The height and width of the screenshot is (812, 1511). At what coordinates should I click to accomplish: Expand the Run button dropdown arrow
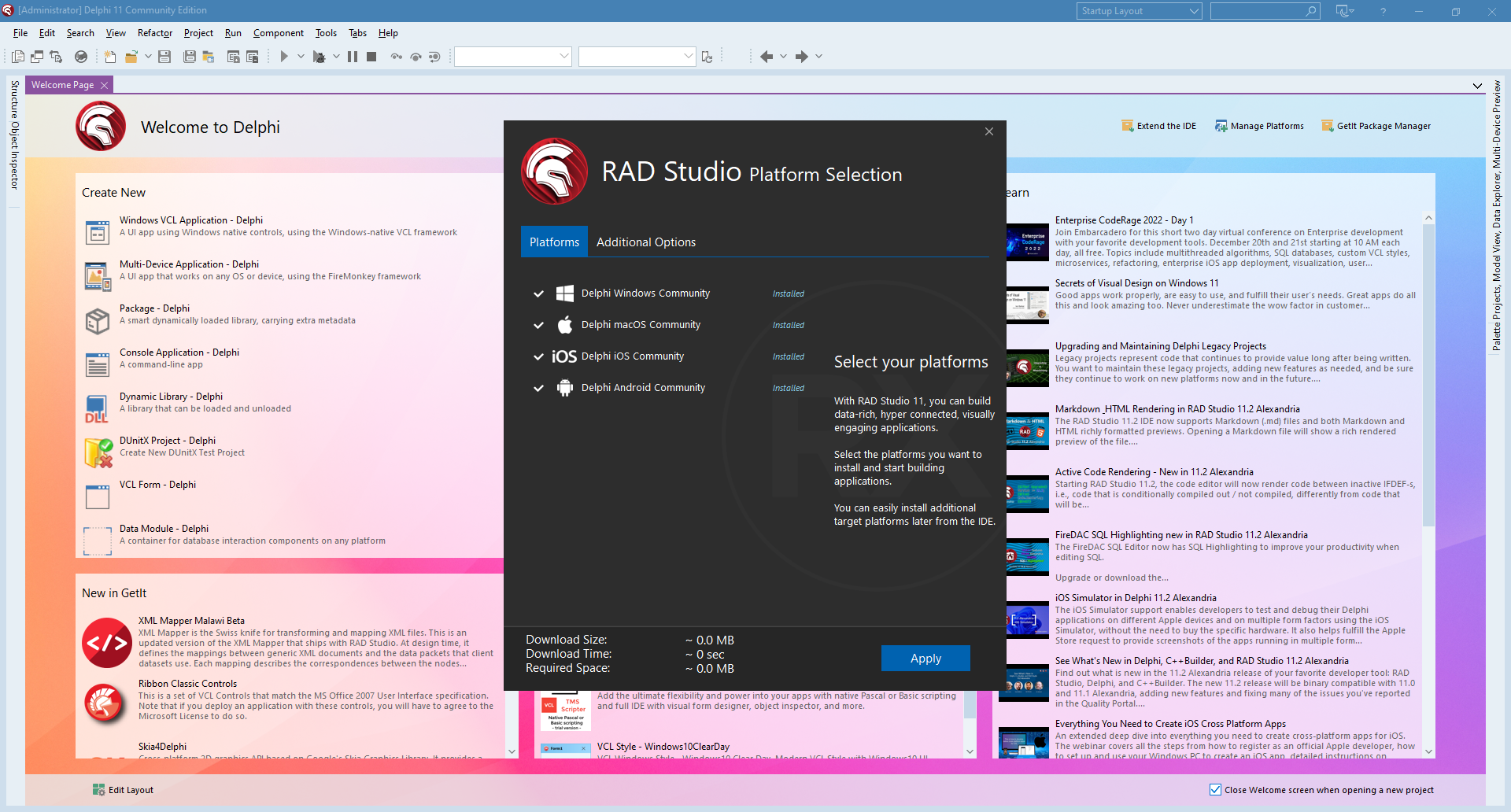click(301, 57)
